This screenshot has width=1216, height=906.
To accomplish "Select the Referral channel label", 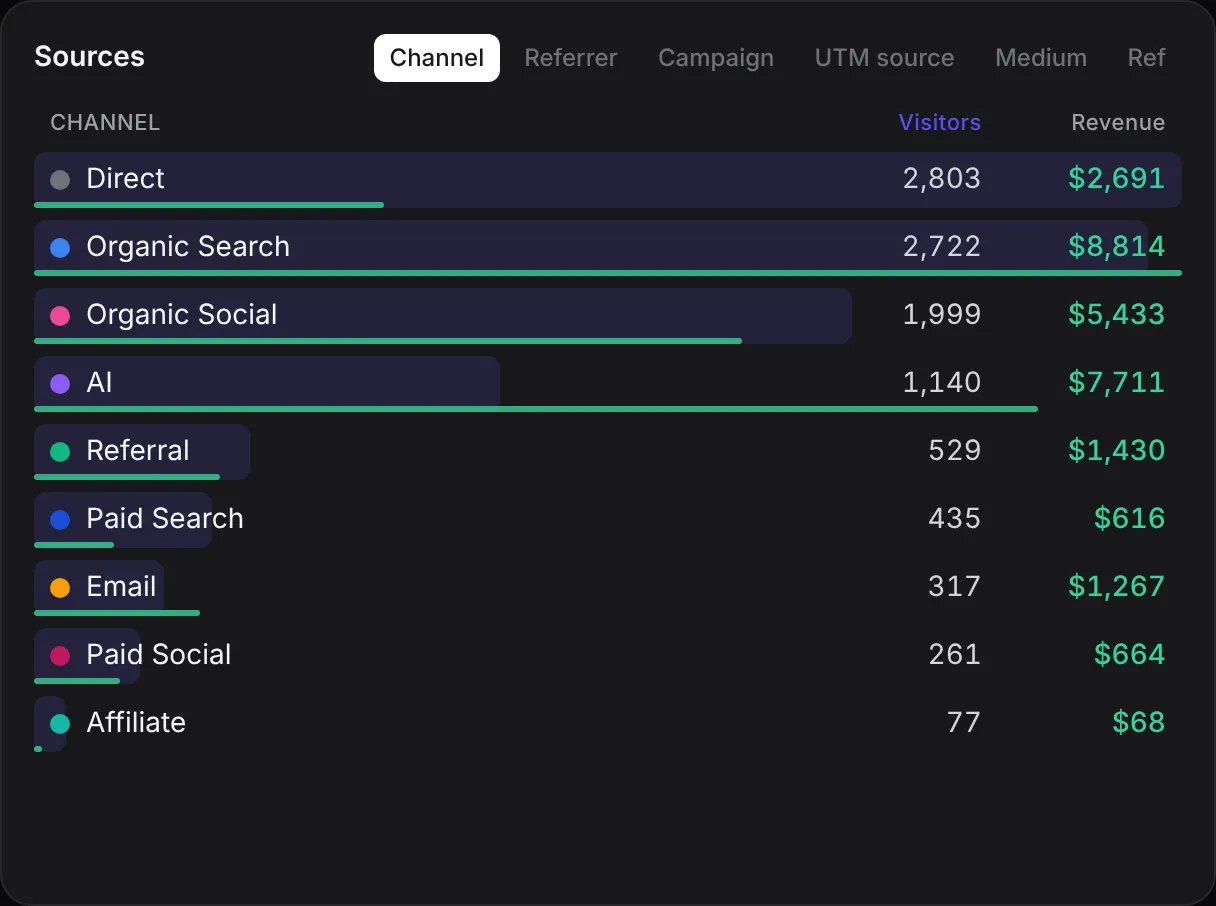I will pyautogui.click(x=138, y=451).
